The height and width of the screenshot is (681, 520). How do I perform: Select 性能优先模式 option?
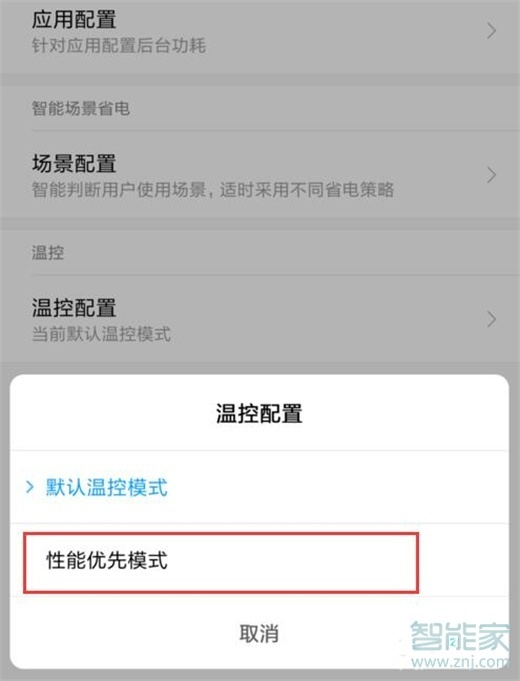259,560
